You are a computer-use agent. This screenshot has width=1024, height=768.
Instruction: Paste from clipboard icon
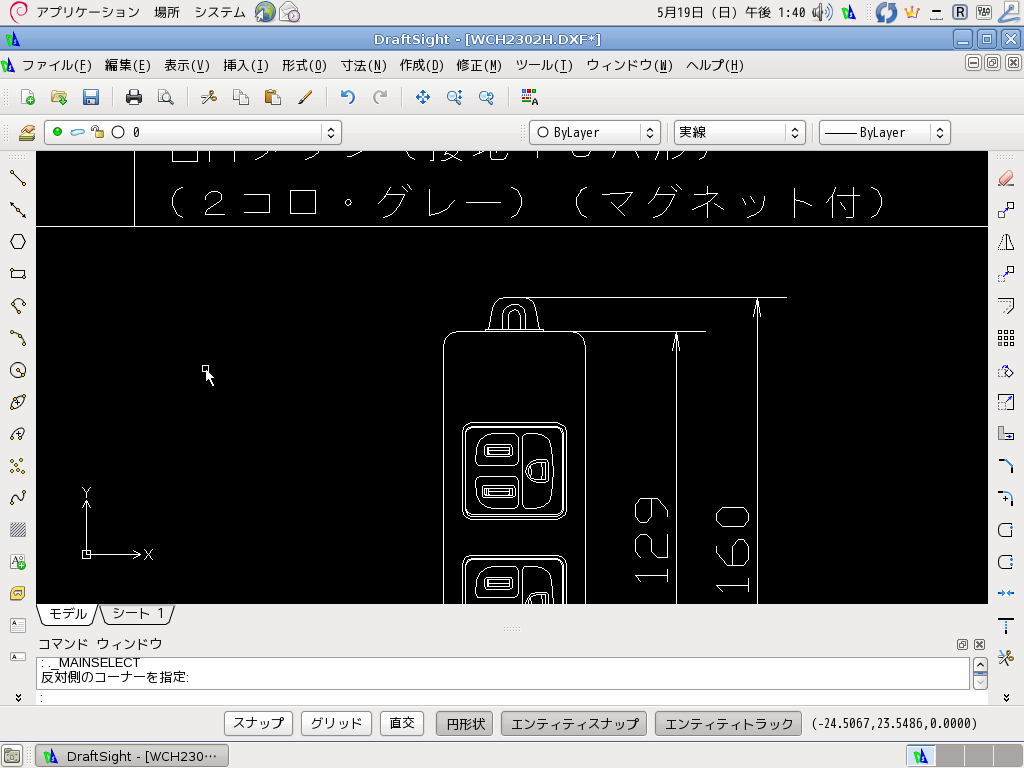point(272,97)
